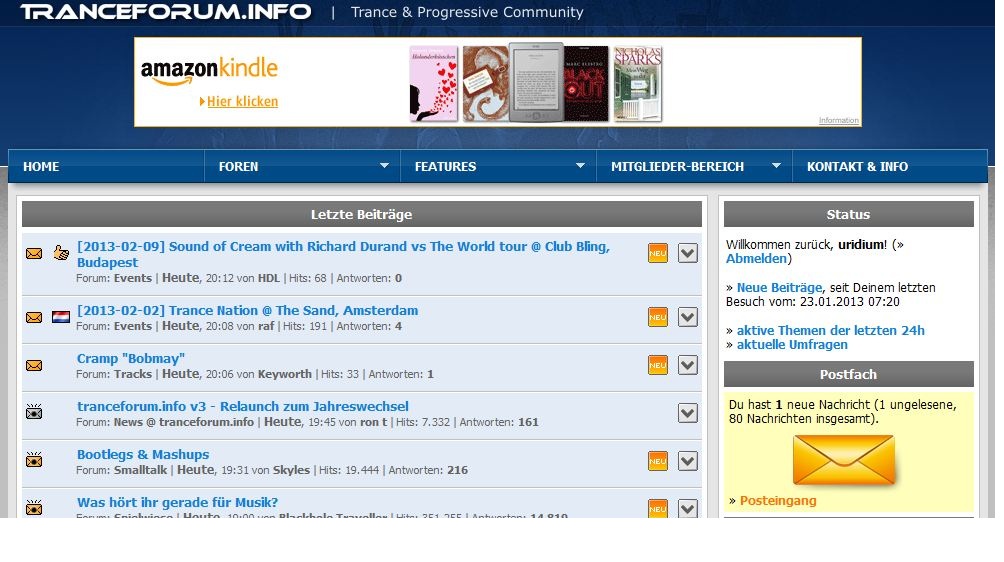The width and height of the screenshot is (1004, 562).
Task: Open the Posteingang inbox link
Action: (778, 501)
